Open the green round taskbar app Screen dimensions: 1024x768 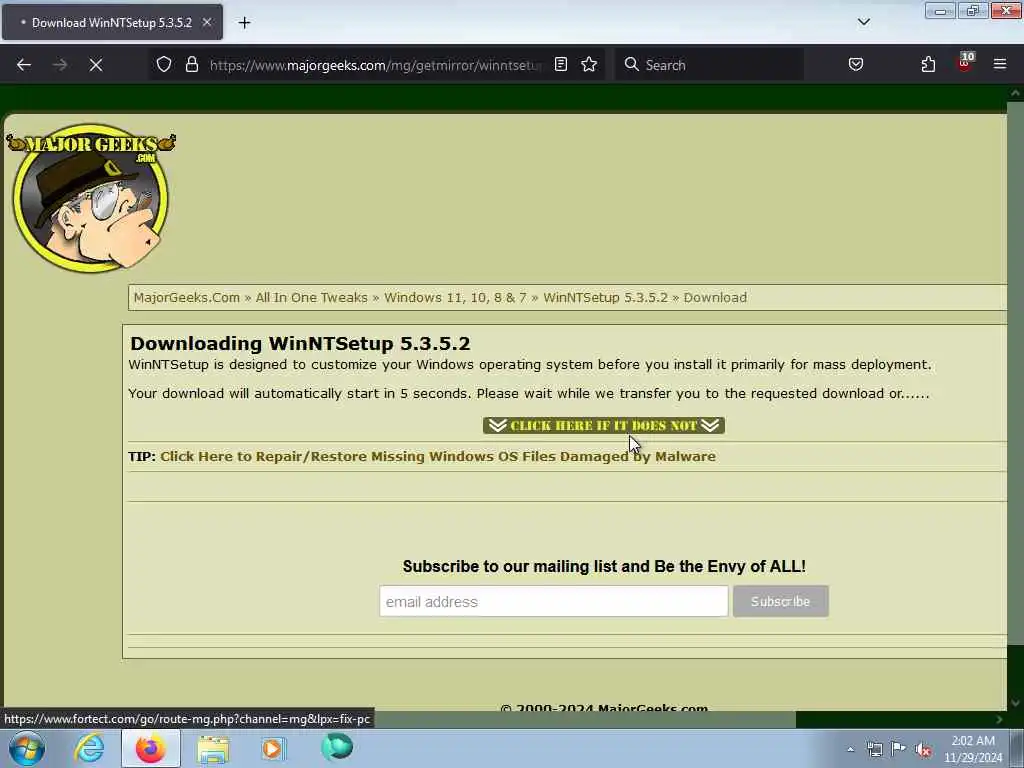coord(337,747)
